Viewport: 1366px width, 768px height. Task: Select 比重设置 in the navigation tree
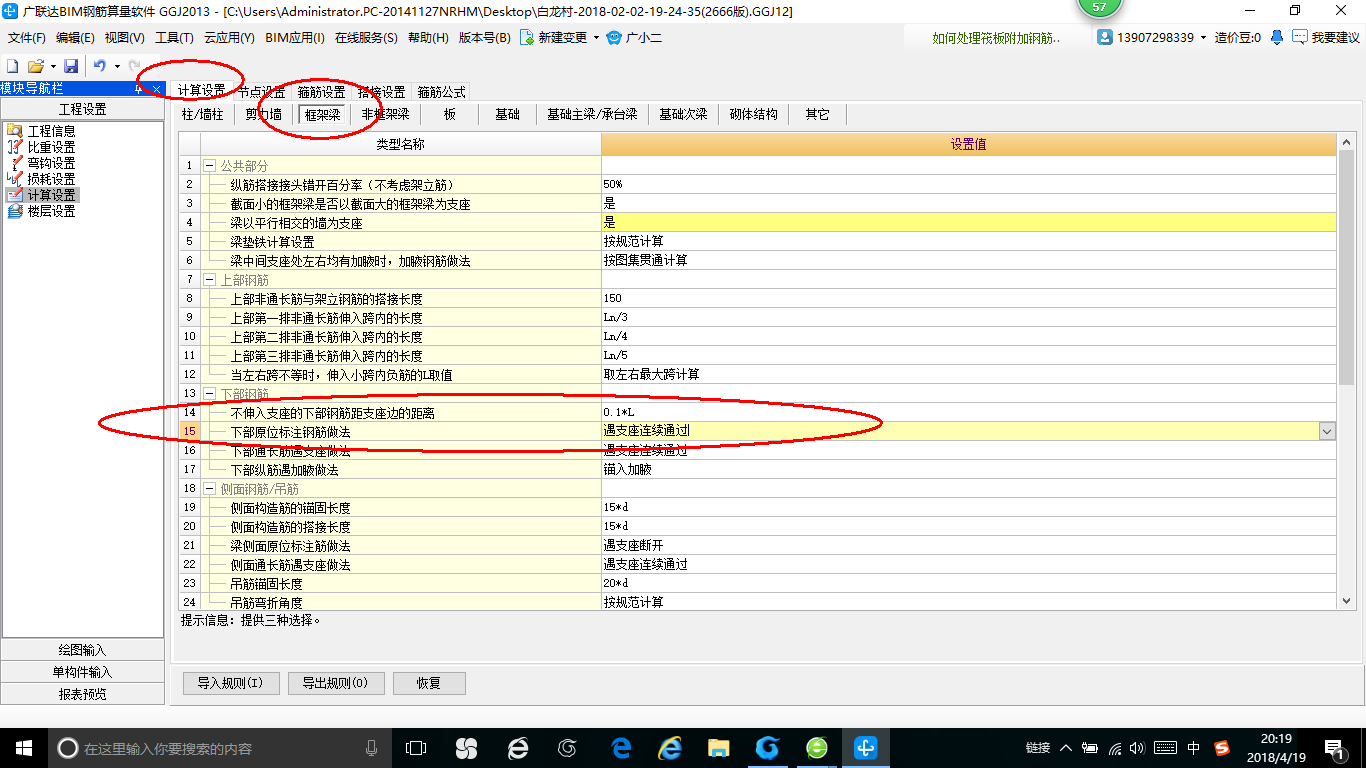pyautogui.click(x=51, y=147)
